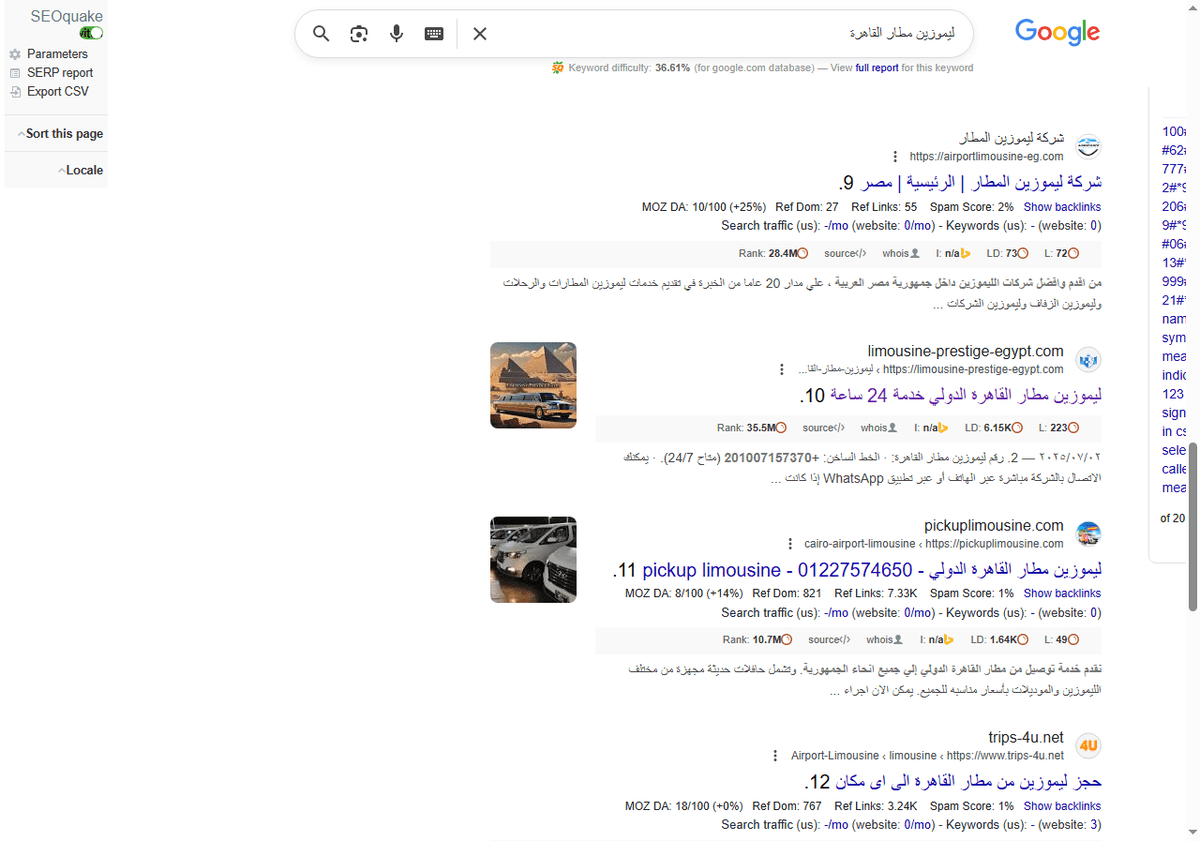The height and width of the screenshot is (841, 1200).
Task: Click LD 73 value in result 9
Action: (1011, 254)
